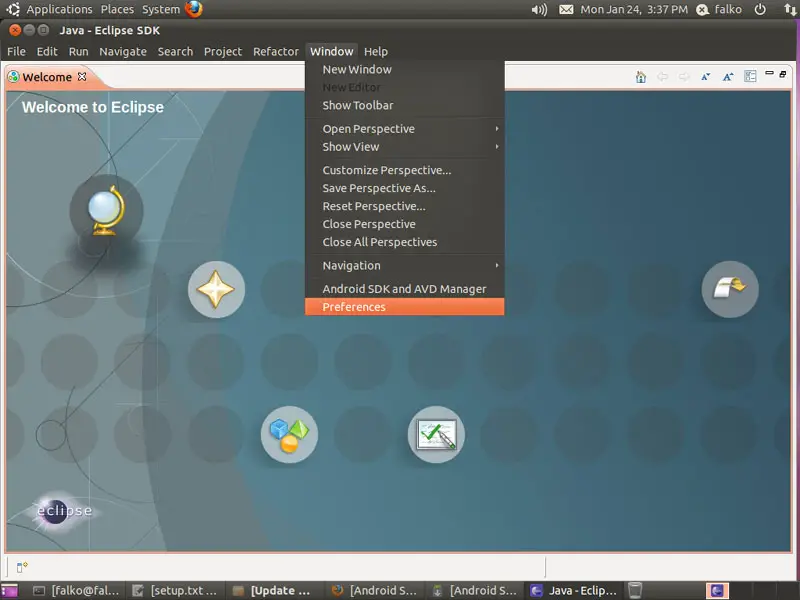Open the mail envelope indicator
The width and height of the screenshot is (800, 600).
[566, 10]
